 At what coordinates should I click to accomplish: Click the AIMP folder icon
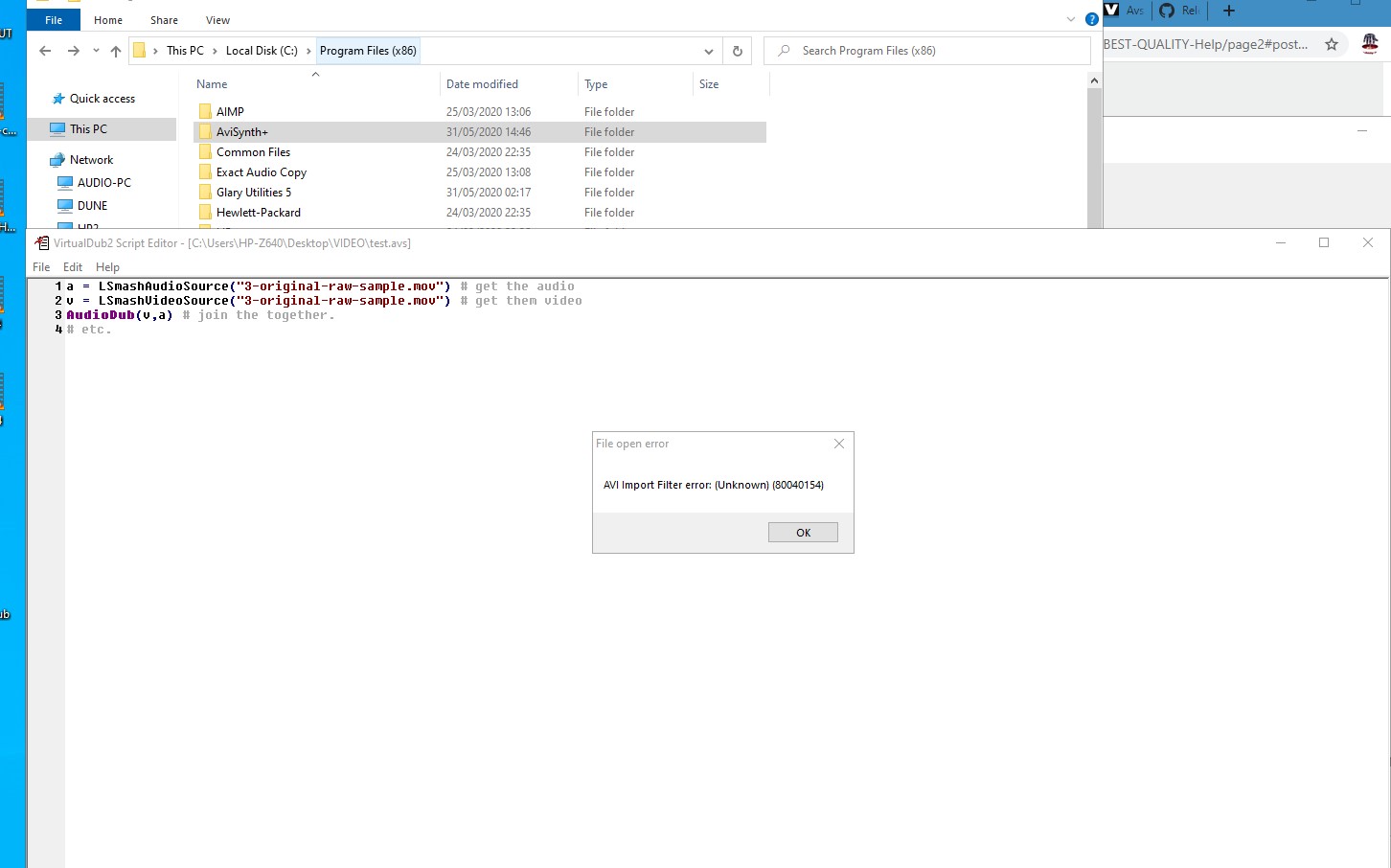pos(205,112)
